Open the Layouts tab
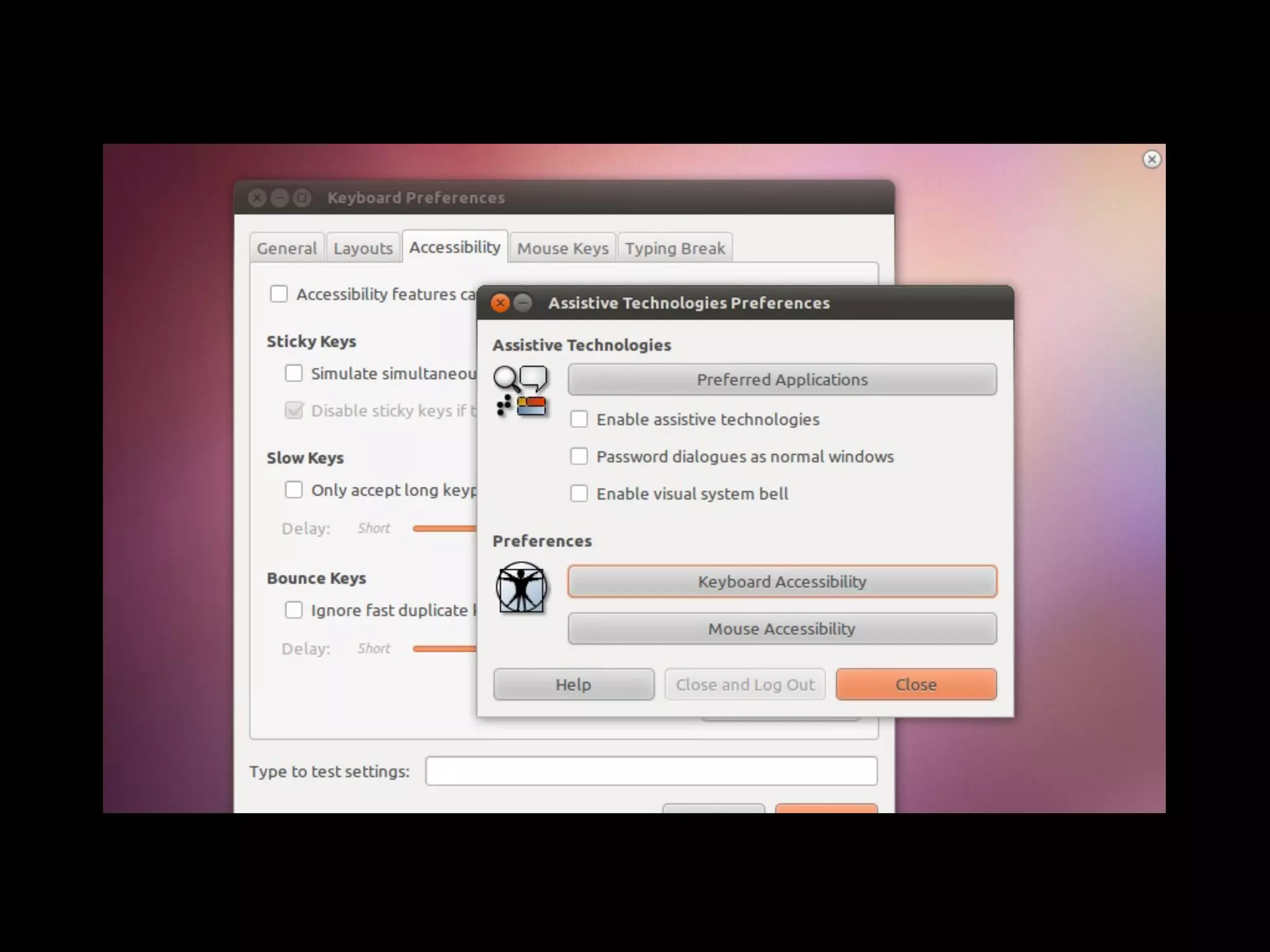Viewport: 1270px width, 952px height. [363, 249]
